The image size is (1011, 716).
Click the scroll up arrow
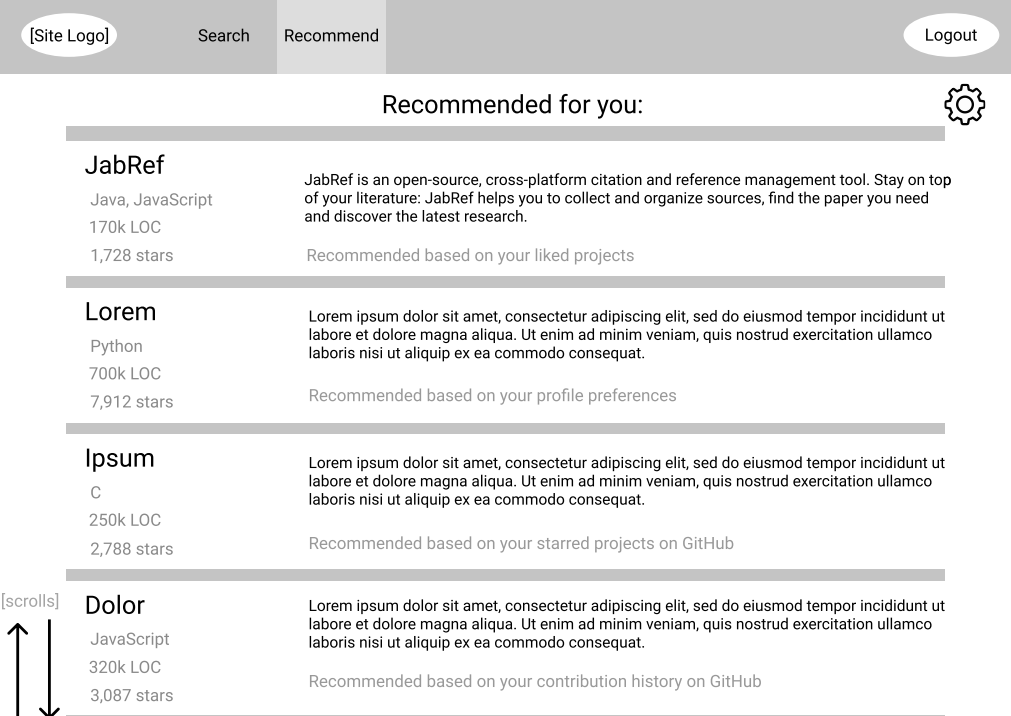(x=18, y=669)
